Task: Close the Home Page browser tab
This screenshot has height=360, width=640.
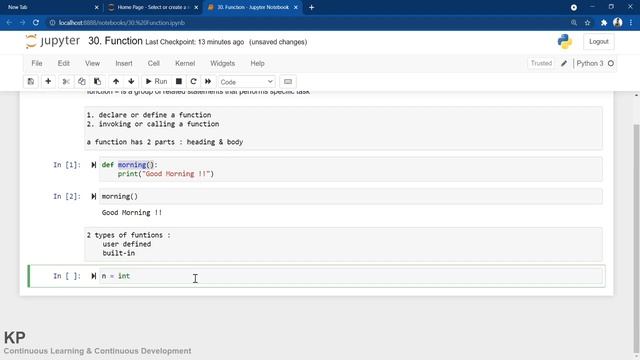Action: coord(196,7)
